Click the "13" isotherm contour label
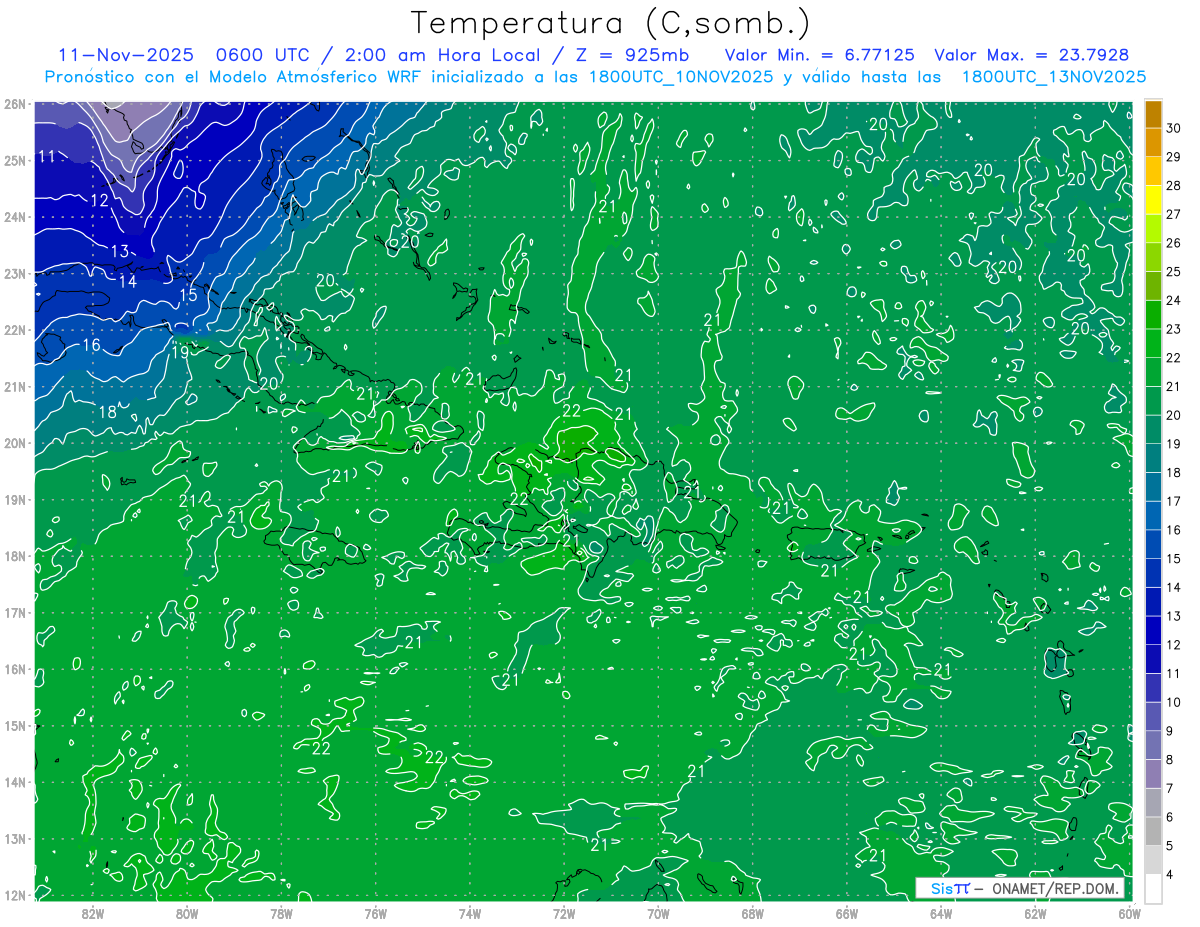The height and width of the screenshot is (927, 1200). pyautogui.click(x=119, y=251)
